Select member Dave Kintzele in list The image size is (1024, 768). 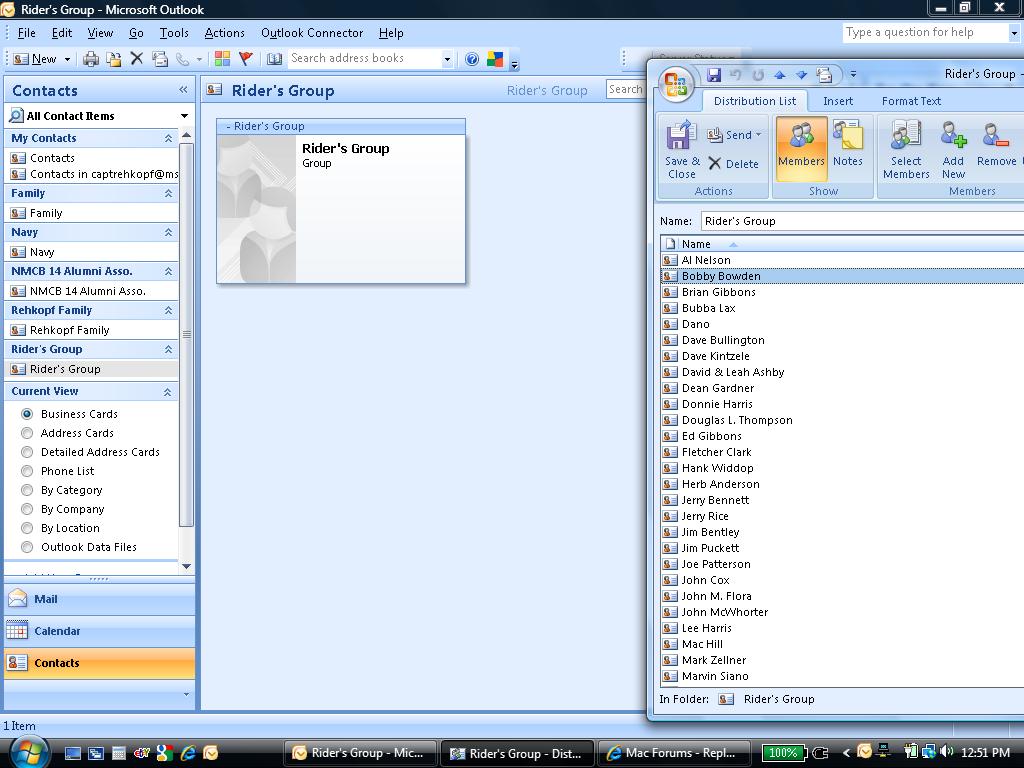click(x=842, y=357)
